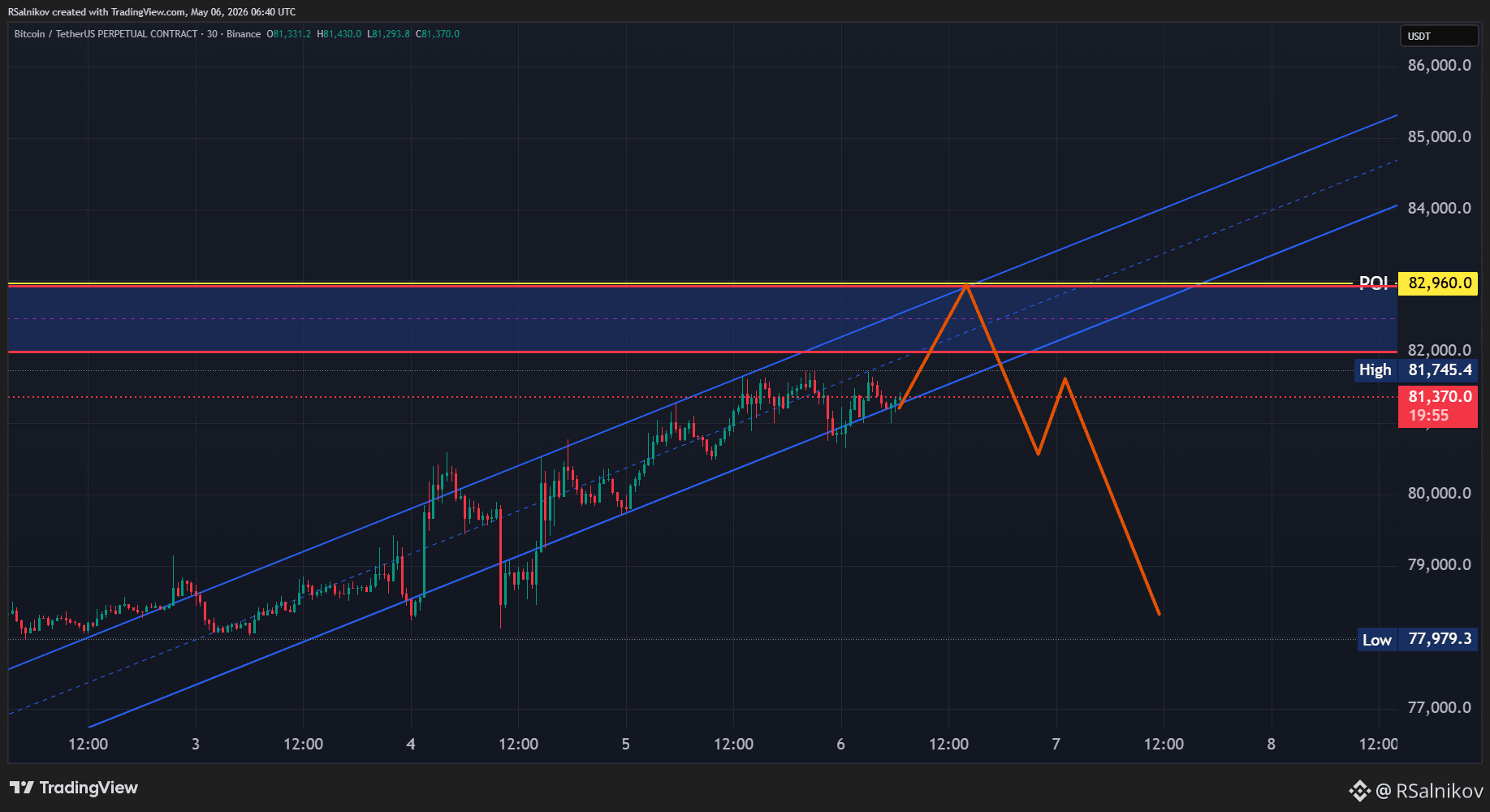This screenshot has width=1490, height=812.
Task: Click the 82,000.0 price axis label
Action: [1439, 350]
